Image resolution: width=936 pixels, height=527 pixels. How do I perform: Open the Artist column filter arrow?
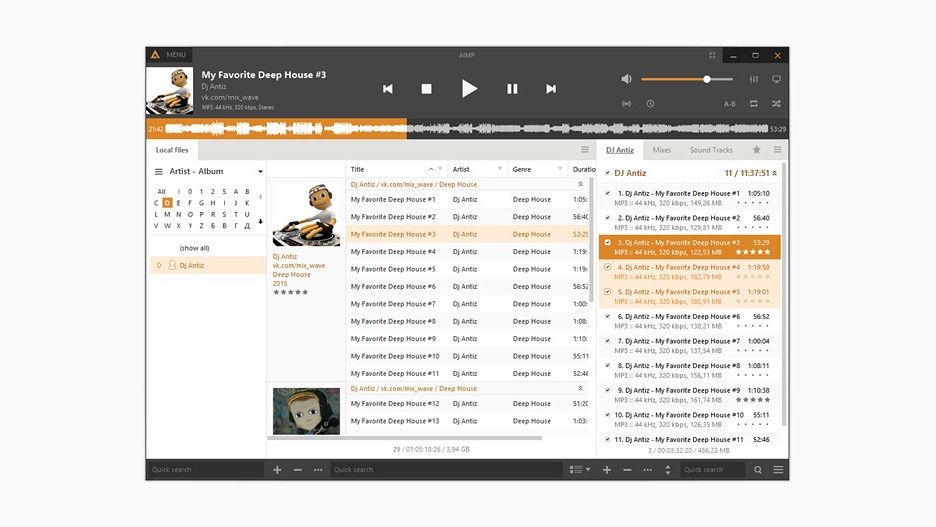[500, 169]
